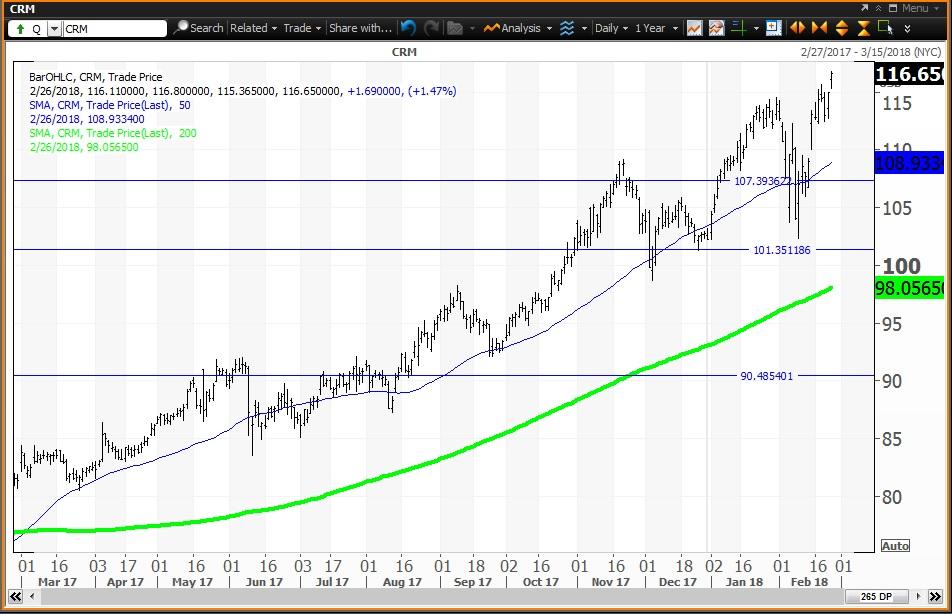Viewport: 952px width, 614px height.
Task: Open the Q instrument type dropdown
Action: click(x=54, y=29)
